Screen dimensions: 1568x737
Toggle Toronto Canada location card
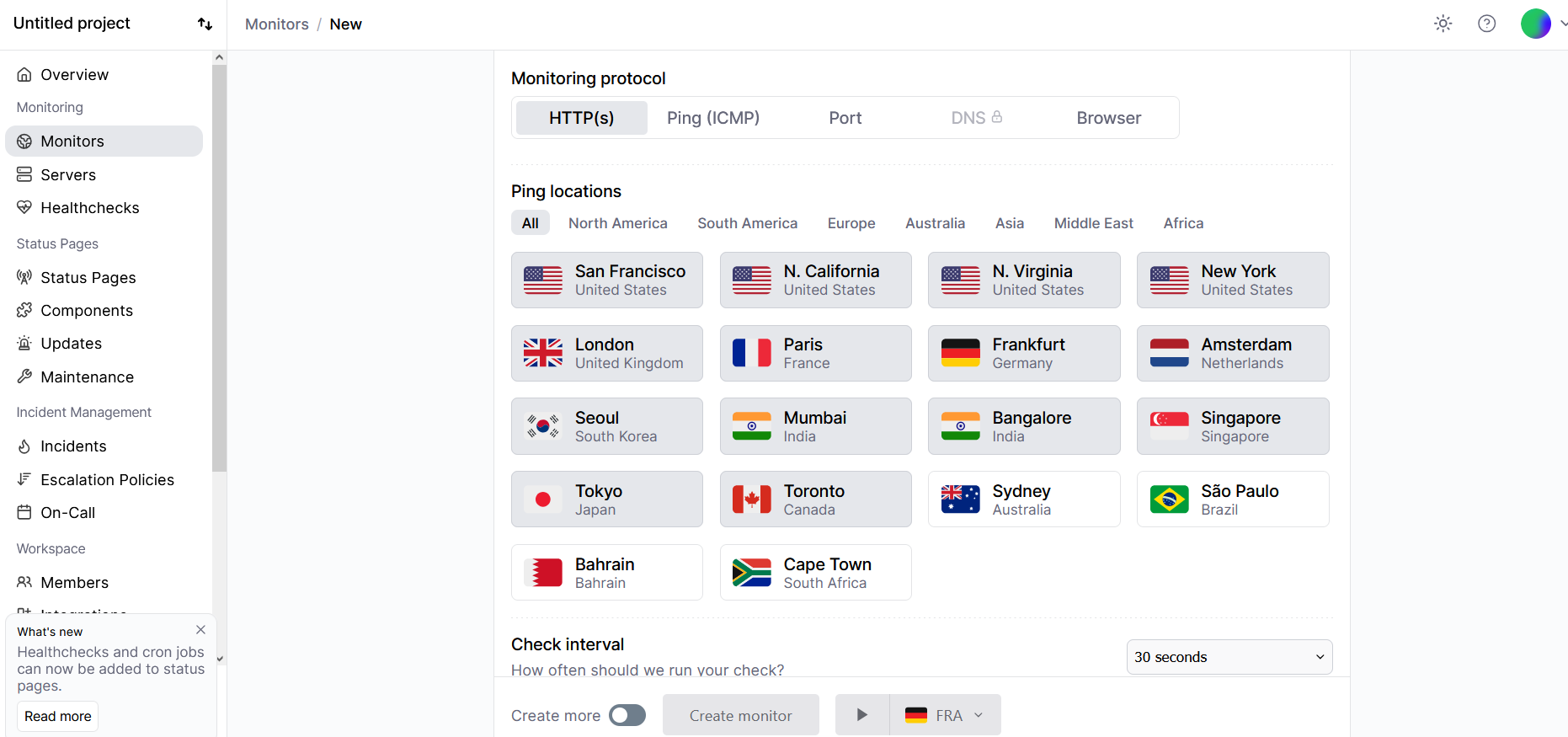[815, 499]
